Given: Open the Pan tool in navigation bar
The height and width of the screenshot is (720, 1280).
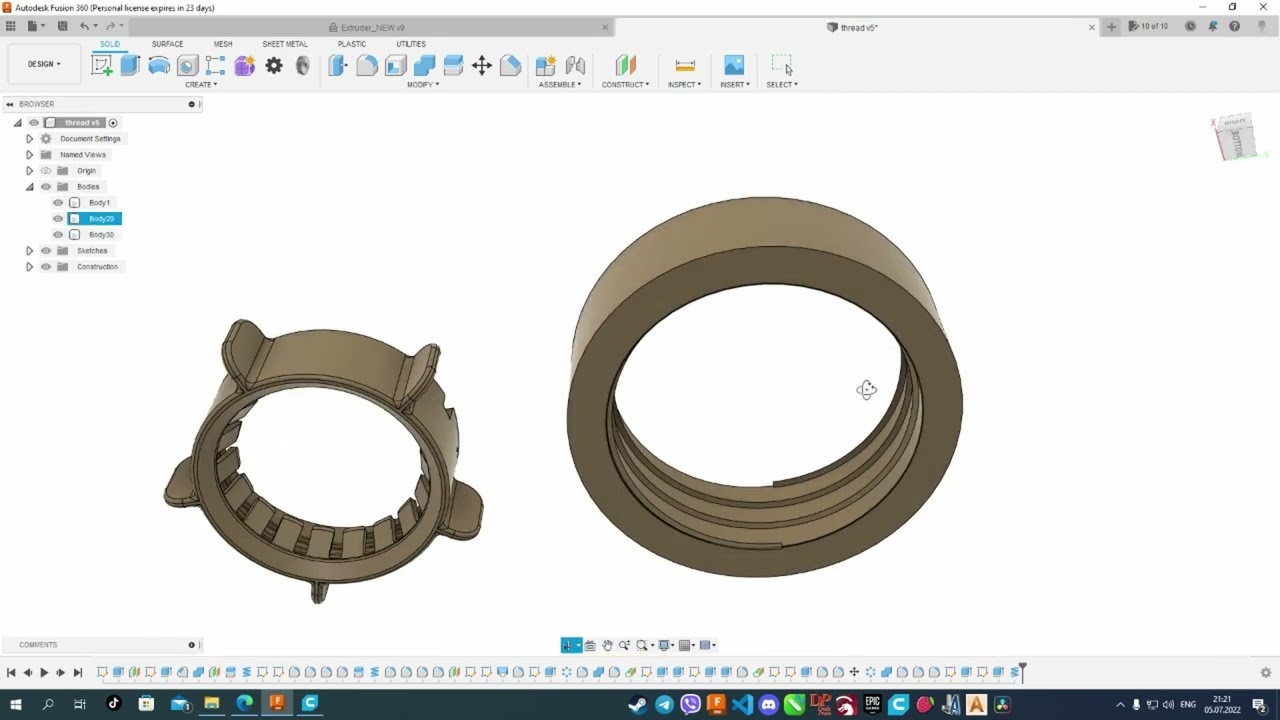Looking at the screenshot, I should 607,645.
